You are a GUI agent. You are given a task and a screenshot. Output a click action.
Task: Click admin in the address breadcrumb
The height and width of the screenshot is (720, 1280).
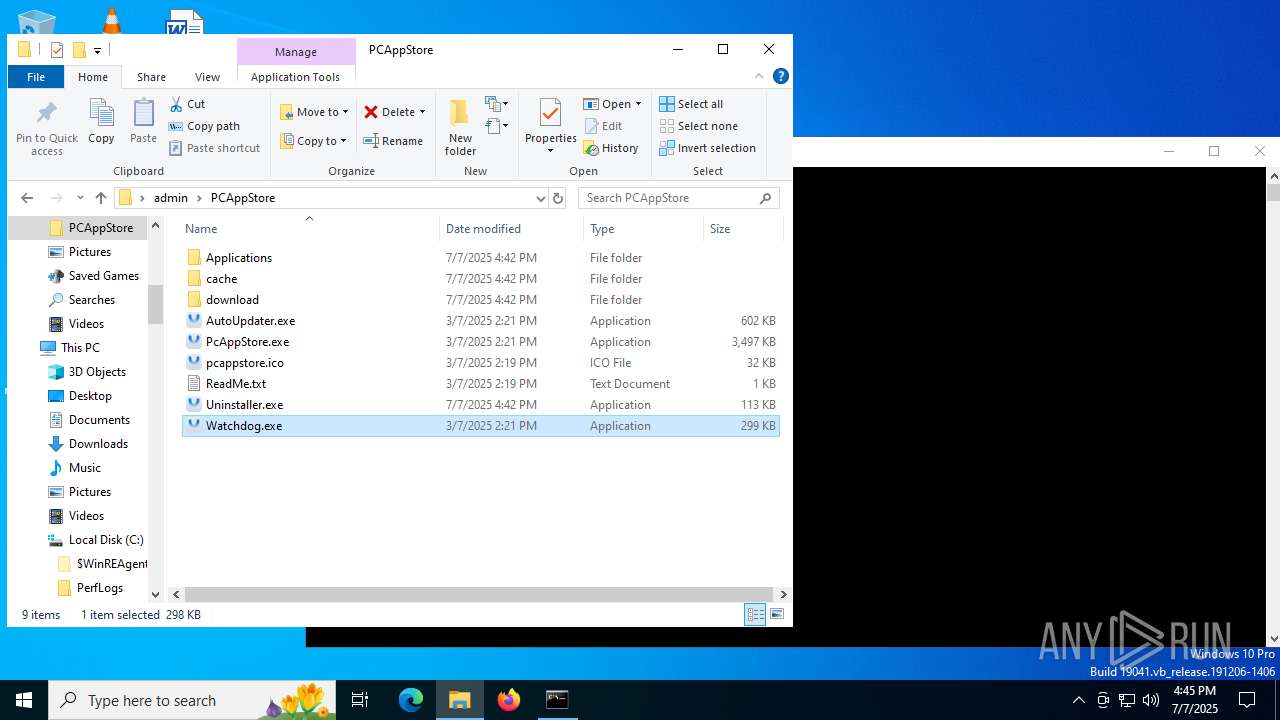(x=170, y=198)
